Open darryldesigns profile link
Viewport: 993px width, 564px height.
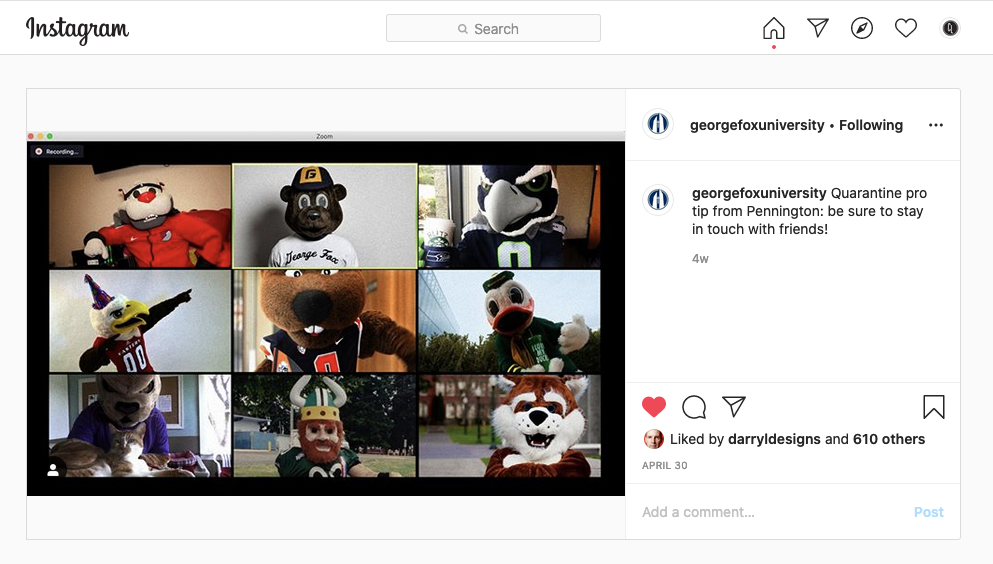[x=775, y=439]
